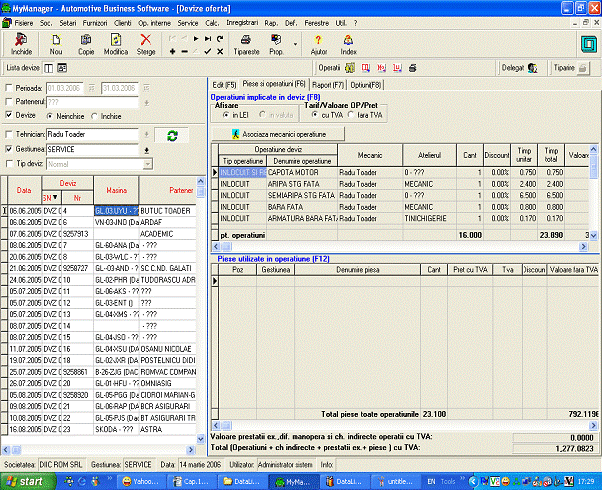The height and width of the screenshot is (490, 602).
Task: Click the Copie toolbar icon
Action: (x=86, y=42)
